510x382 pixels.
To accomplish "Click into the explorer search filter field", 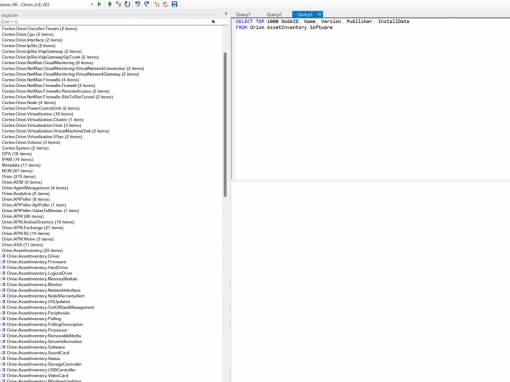I will pyautogui.click(x=106, y=22).
